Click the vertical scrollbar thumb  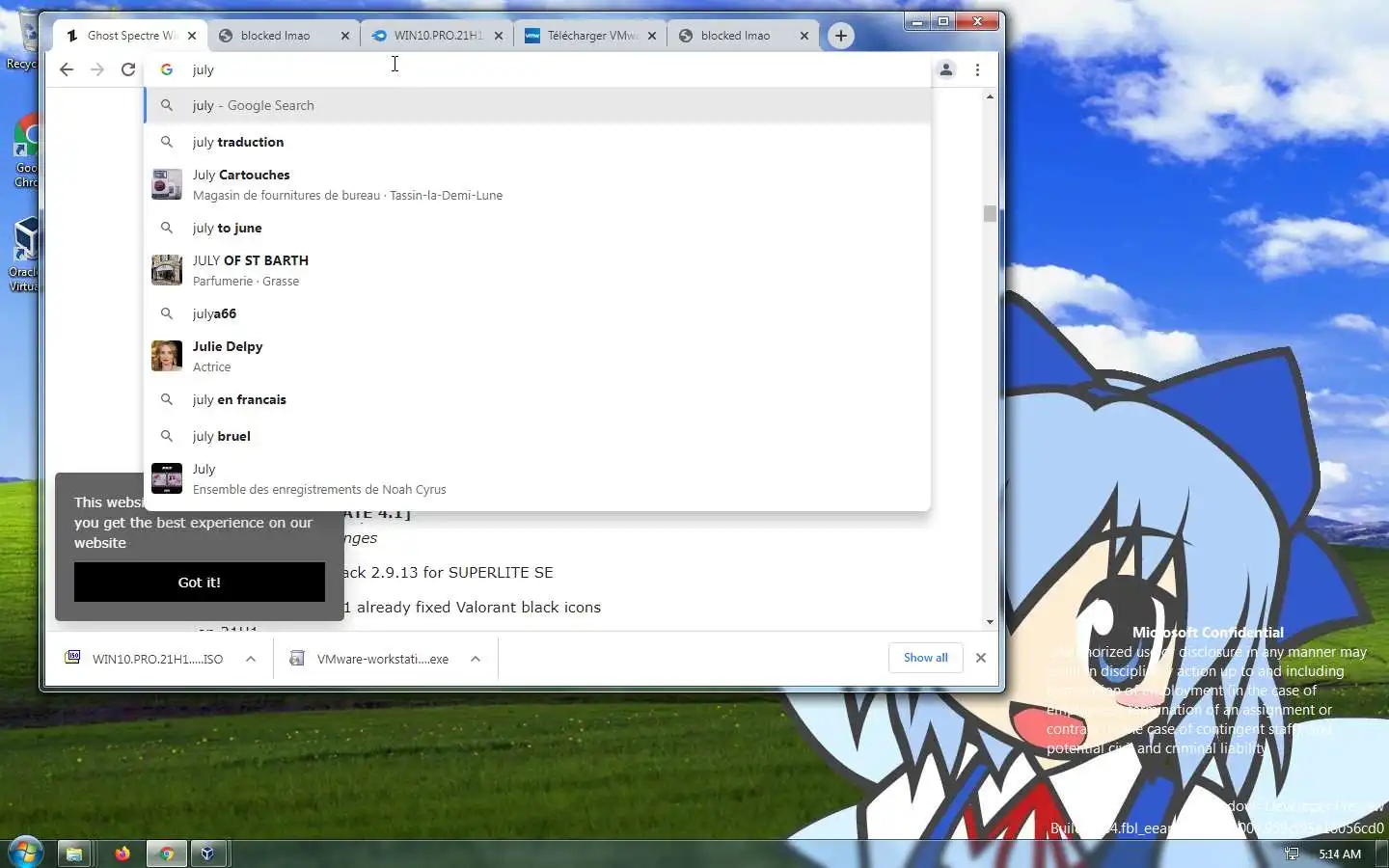[x=990, y=213]
